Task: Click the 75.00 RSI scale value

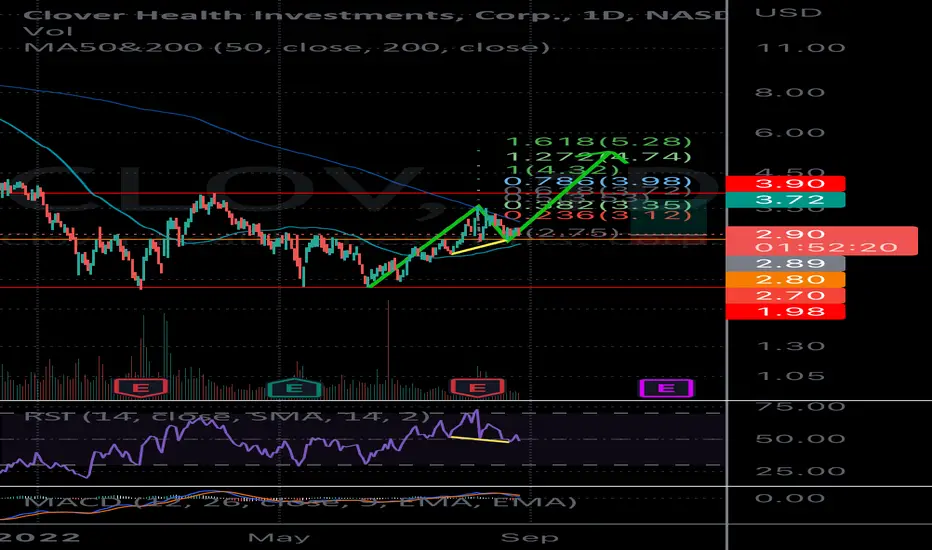Action: point(800,407)
